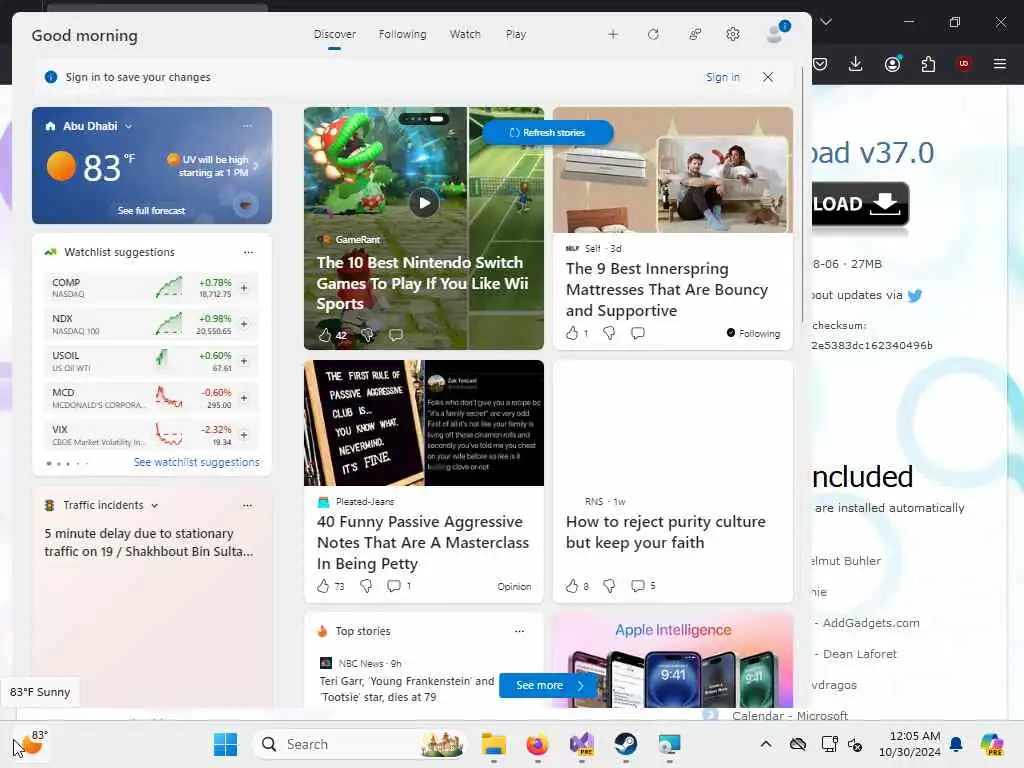Add COMP to watchlist
Viewport: 1024px width, 768px height.
coord(244,287)
